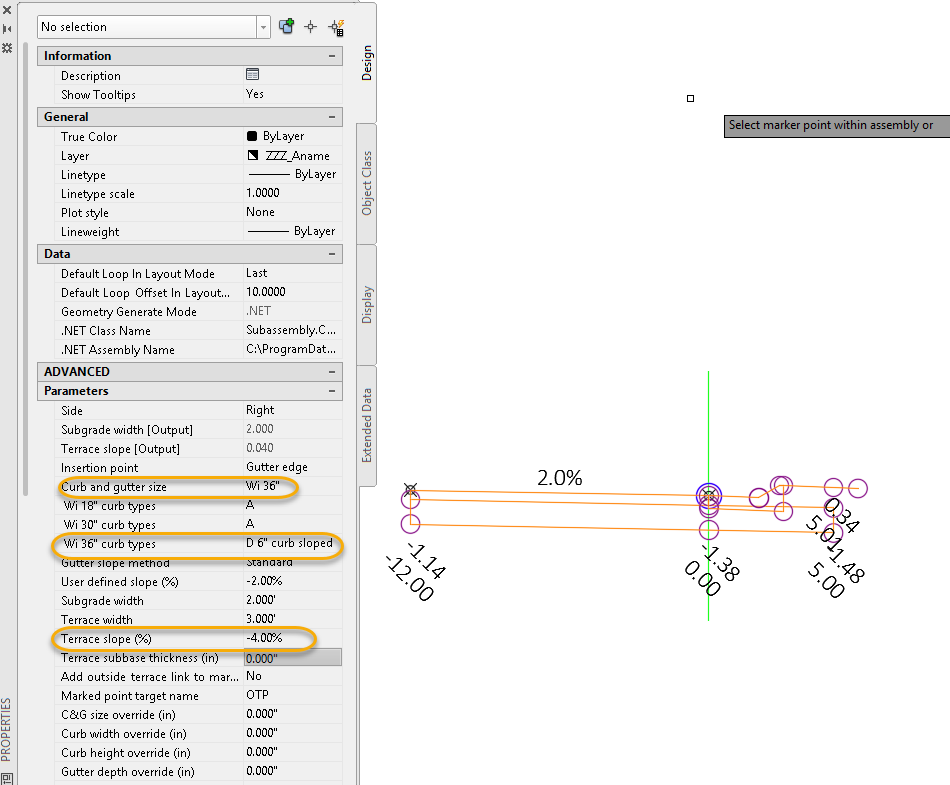Click the Layer ZZZ_Aname icon
This screenshot has width=950, height=785.
coord(253,155)
